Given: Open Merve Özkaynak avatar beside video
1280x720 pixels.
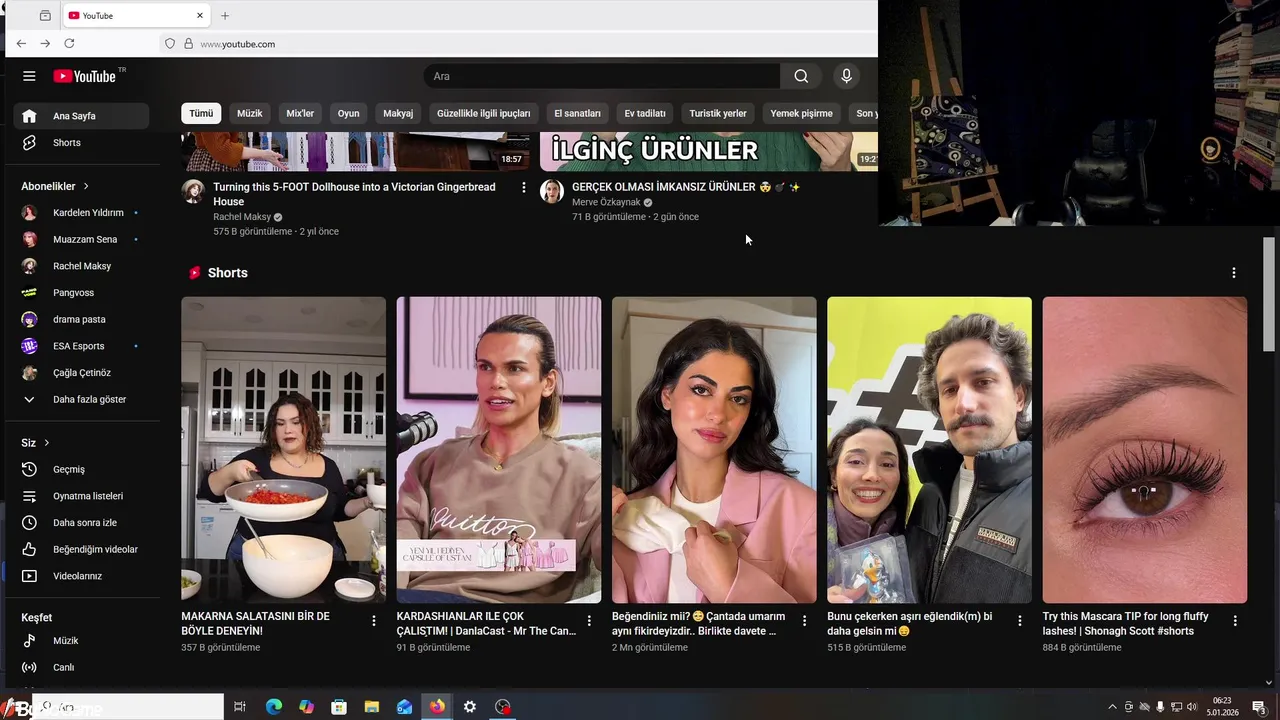Looking at the screenshot, I should (552, 191).
